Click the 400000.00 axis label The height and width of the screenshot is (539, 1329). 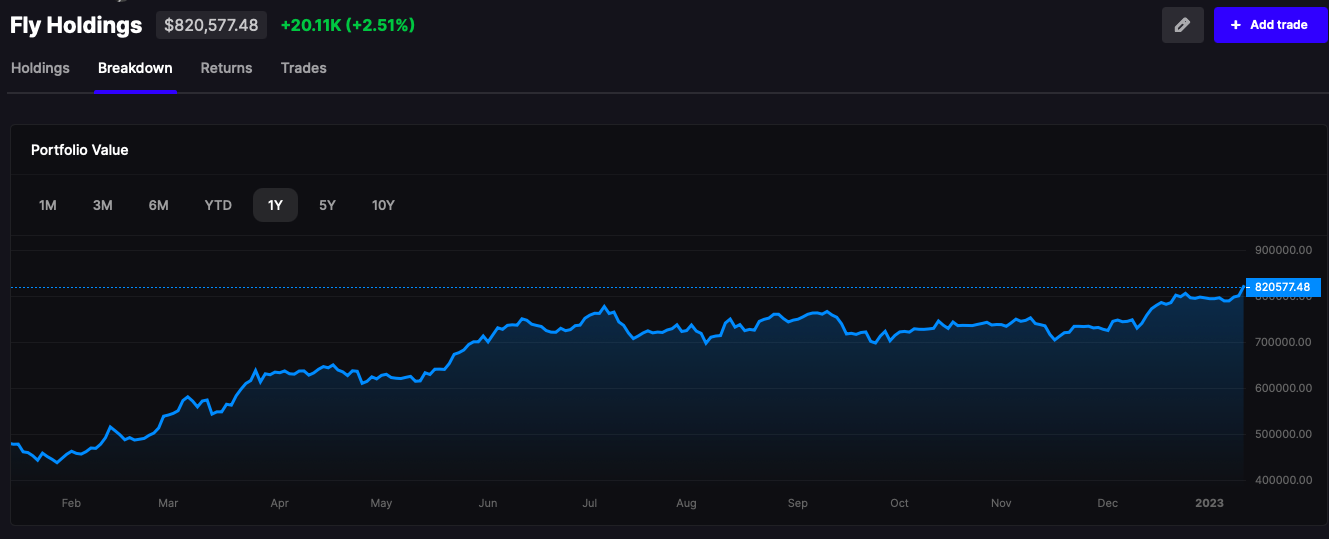[x=1281, y=480]
